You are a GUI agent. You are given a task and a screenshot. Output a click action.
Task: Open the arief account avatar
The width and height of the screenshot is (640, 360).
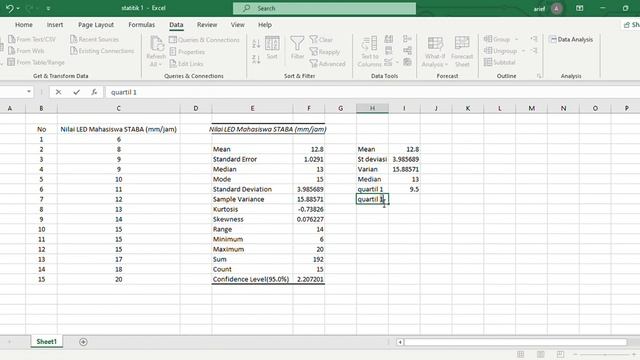pos(556,8)
